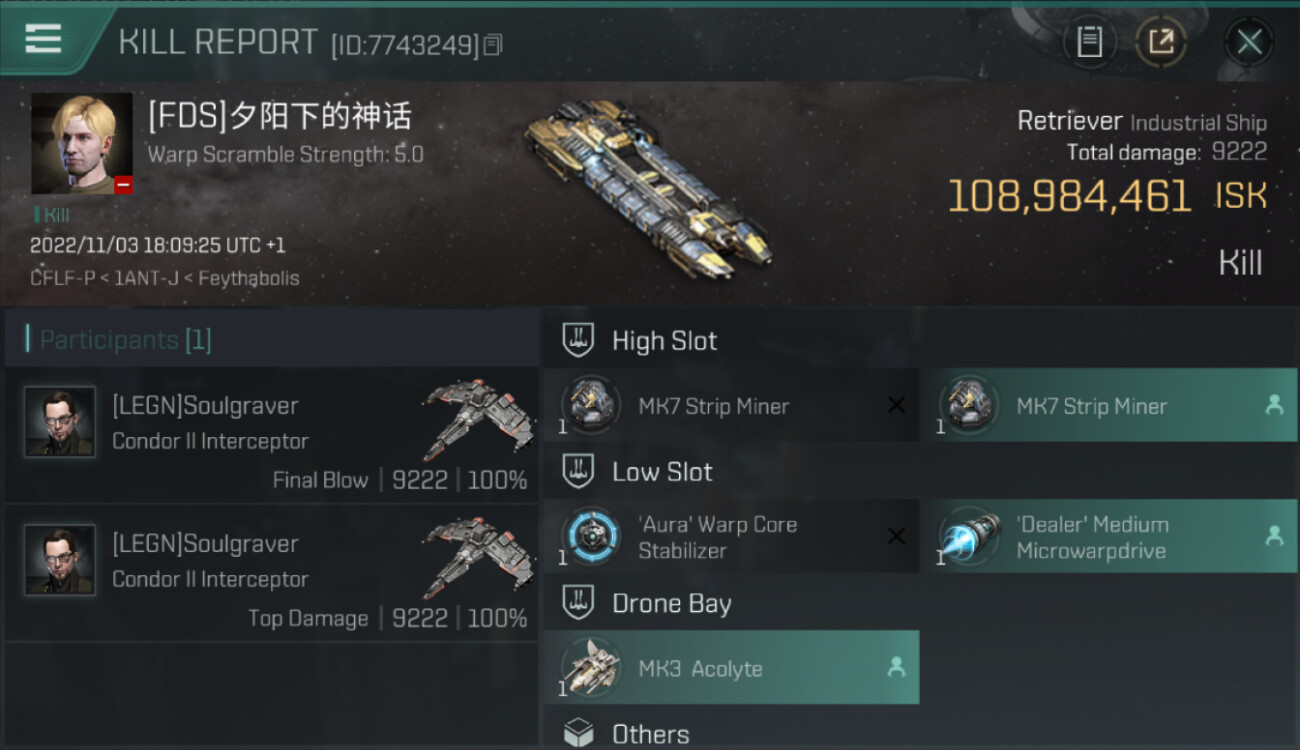Open Soulgraver Final Blow participant entry
1300x750 pixels.
tap(271, 436)
